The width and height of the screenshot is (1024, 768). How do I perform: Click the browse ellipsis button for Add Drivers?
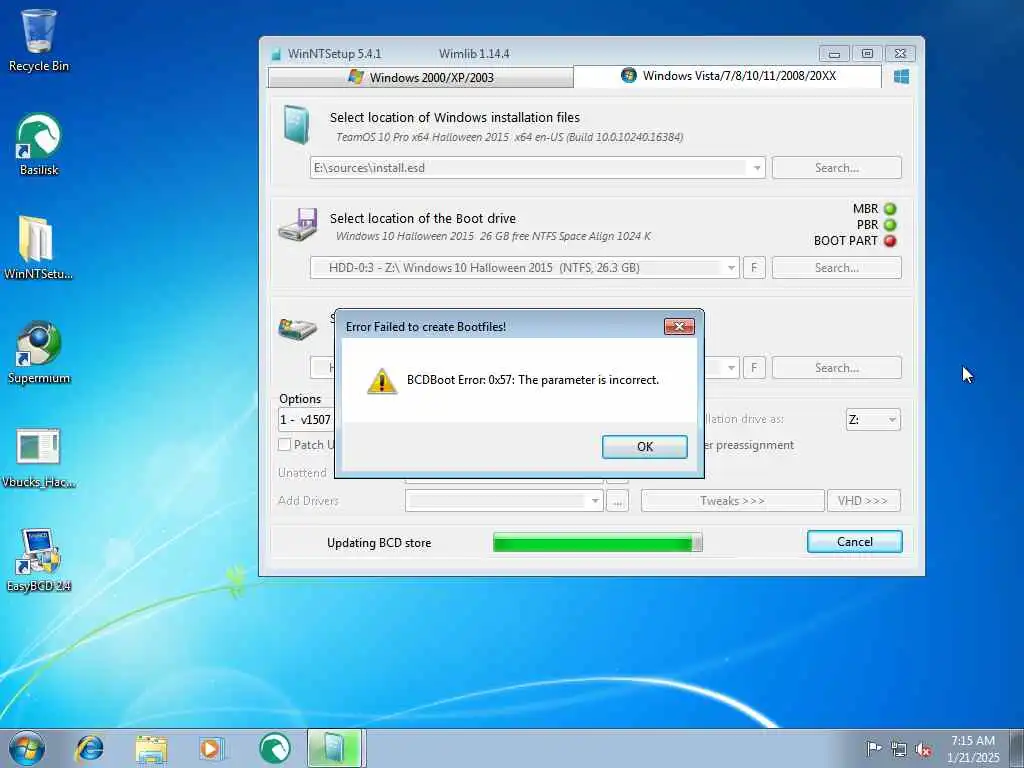tap(617, 501)
